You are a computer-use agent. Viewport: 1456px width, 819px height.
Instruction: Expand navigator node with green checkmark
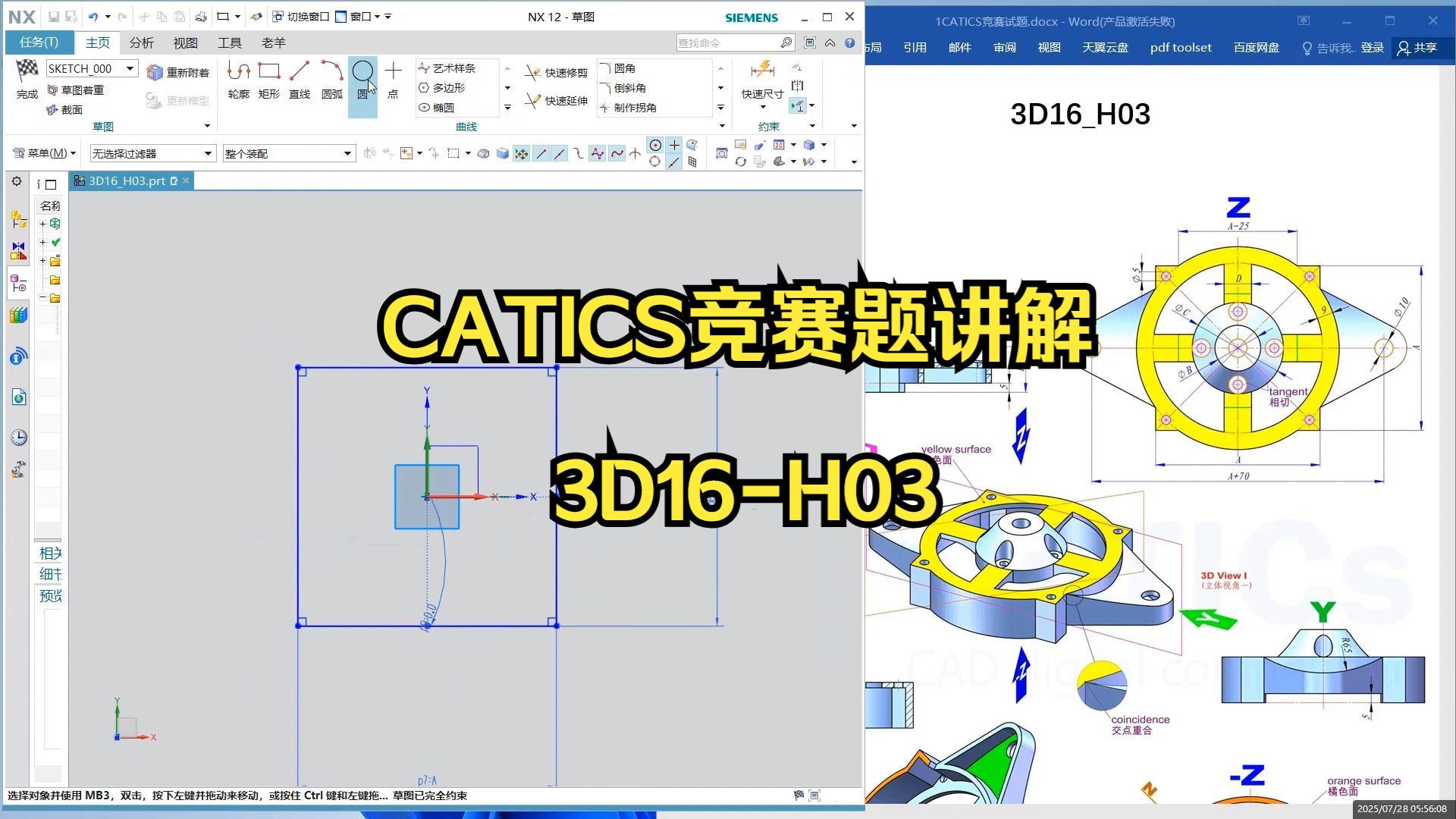click(43, 243)
